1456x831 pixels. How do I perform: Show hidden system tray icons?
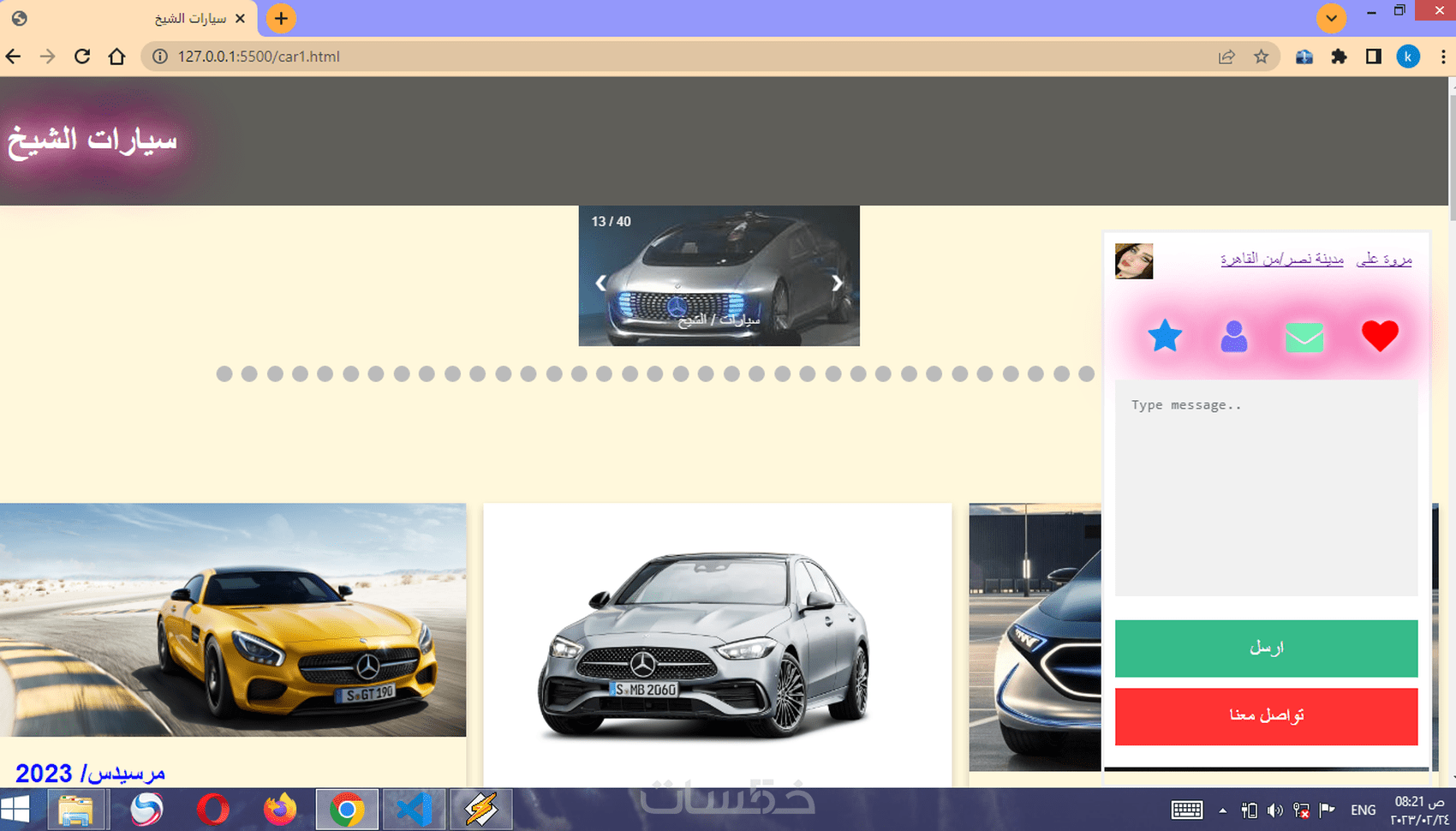click(1222, 810)
